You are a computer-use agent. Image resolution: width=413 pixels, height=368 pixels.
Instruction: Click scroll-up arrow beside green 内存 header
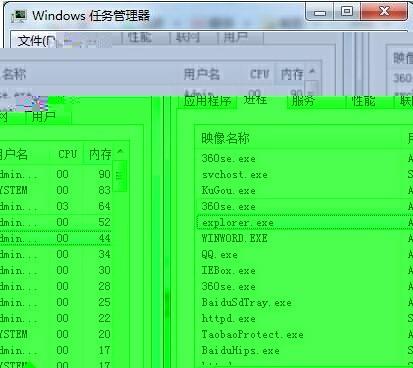click(x=120, y=152)
